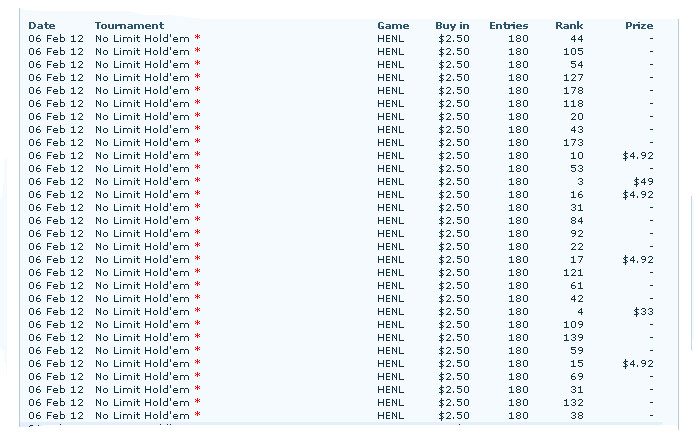Select the rank value 22

tap(577, 246)
